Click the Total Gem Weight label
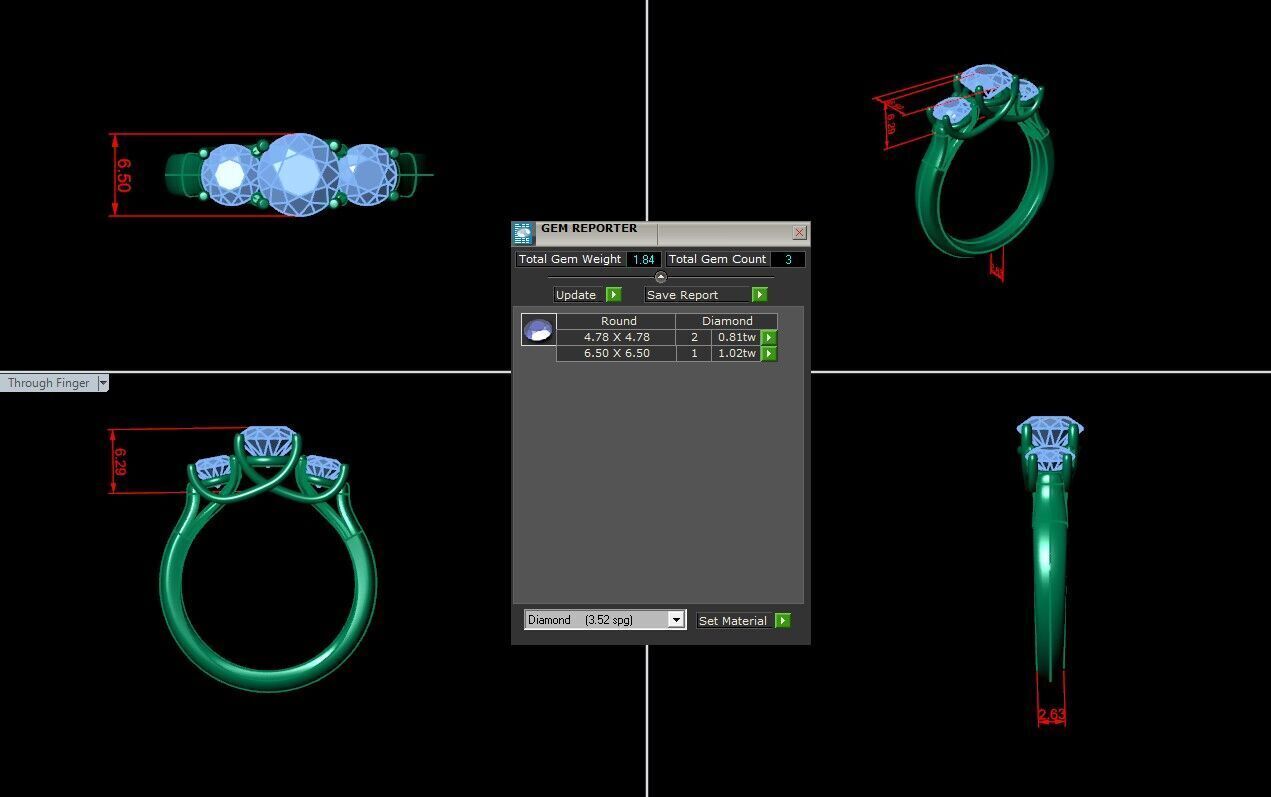The height and width of the screenshot is (797, 1271). click(570, 259)
